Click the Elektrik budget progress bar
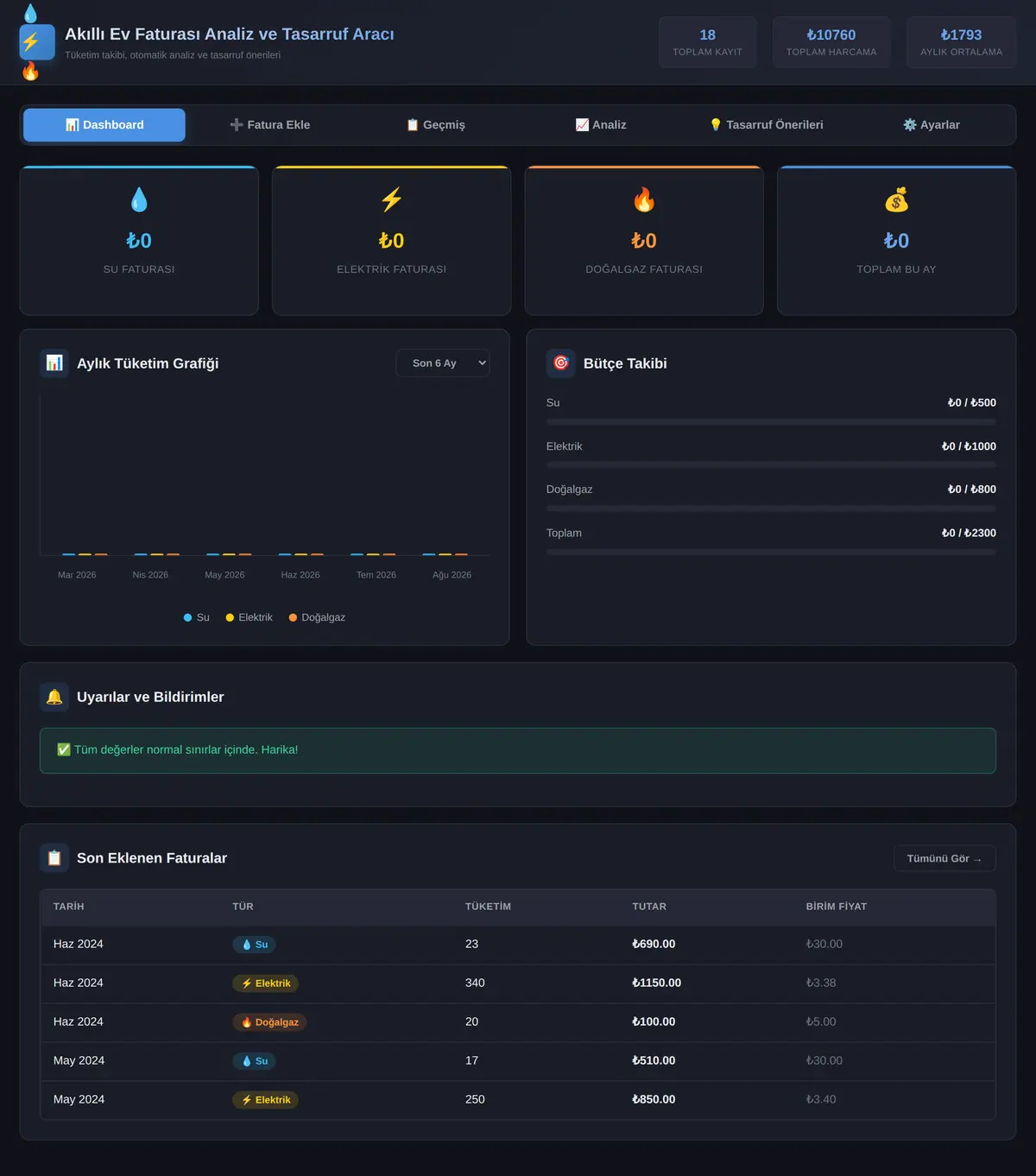 [771, 465]
